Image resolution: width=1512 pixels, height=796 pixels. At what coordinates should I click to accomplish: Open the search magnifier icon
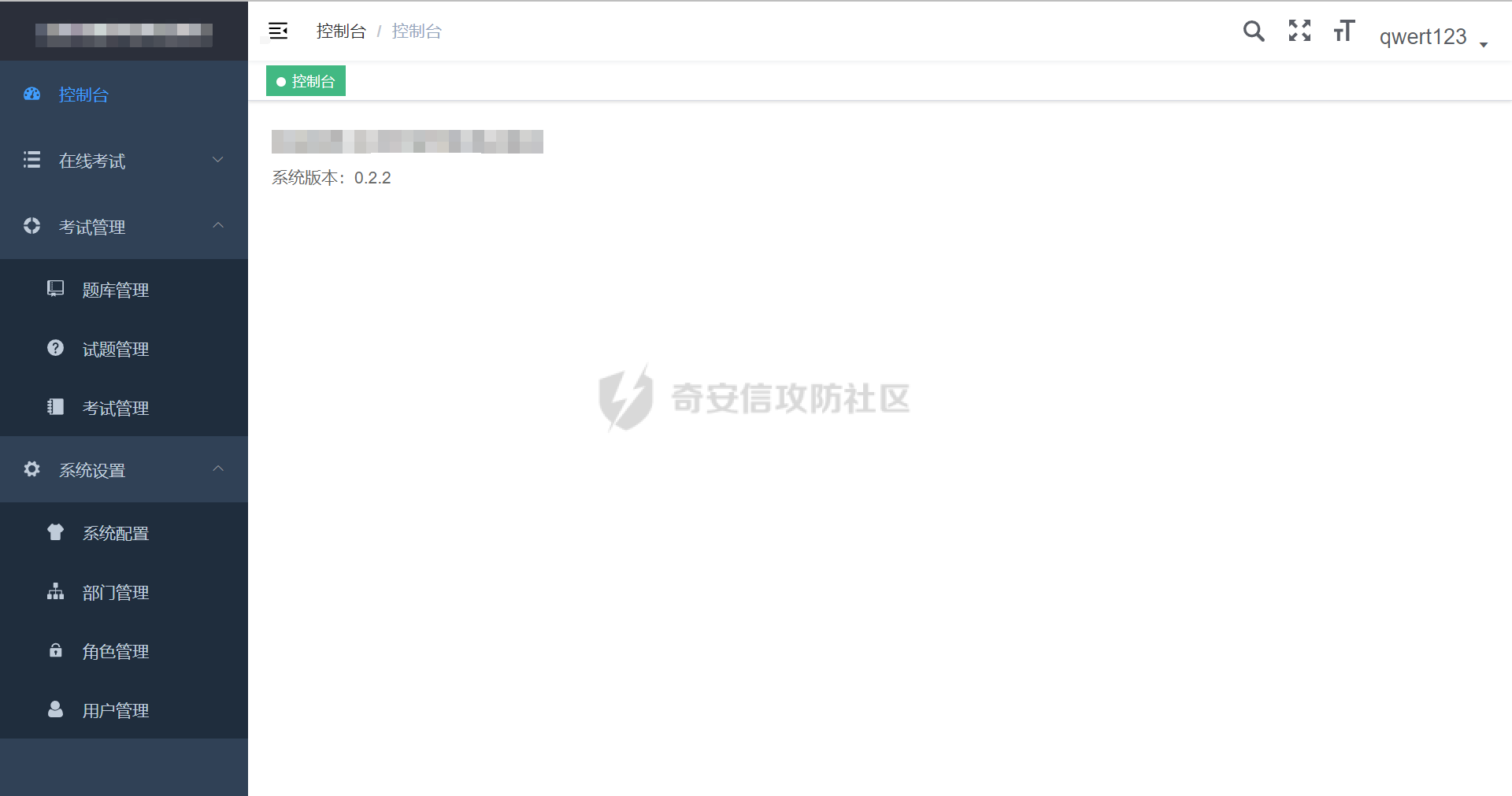point(1254,31)
